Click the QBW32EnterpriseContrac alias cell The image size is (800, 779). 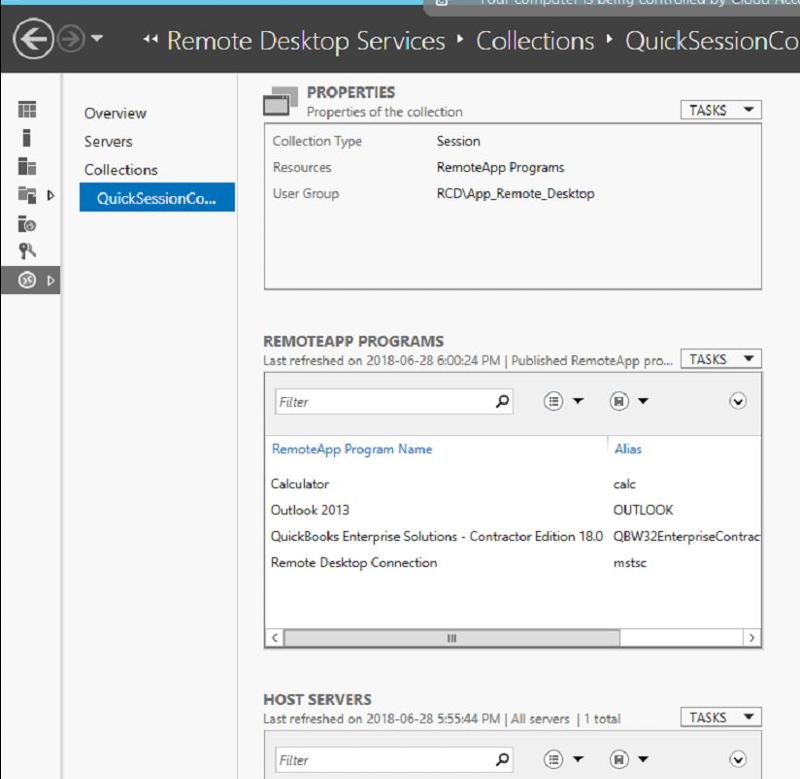click(687, 537)
